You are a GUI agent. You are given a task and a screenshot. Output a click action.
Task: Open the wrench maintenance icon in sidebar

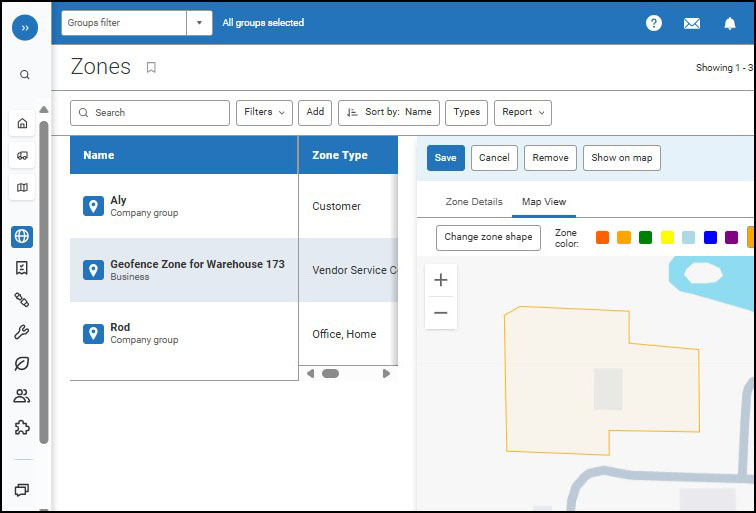[22, 332]
